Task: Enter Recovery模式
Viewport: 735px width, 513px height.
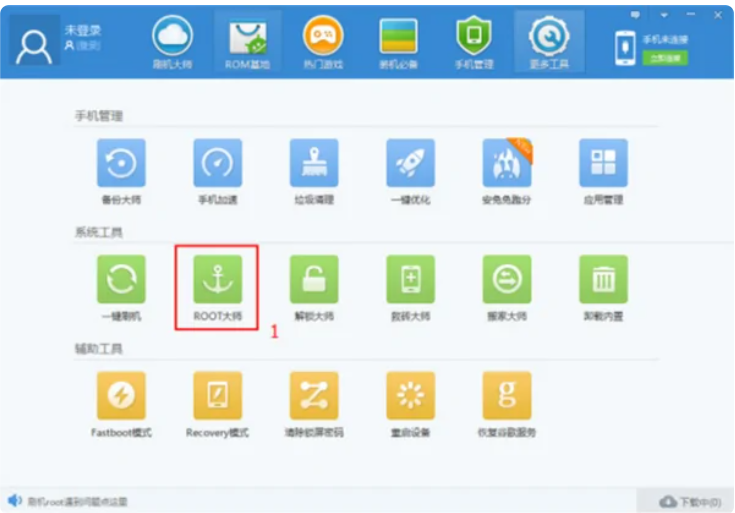Action: tap(217, 396)
